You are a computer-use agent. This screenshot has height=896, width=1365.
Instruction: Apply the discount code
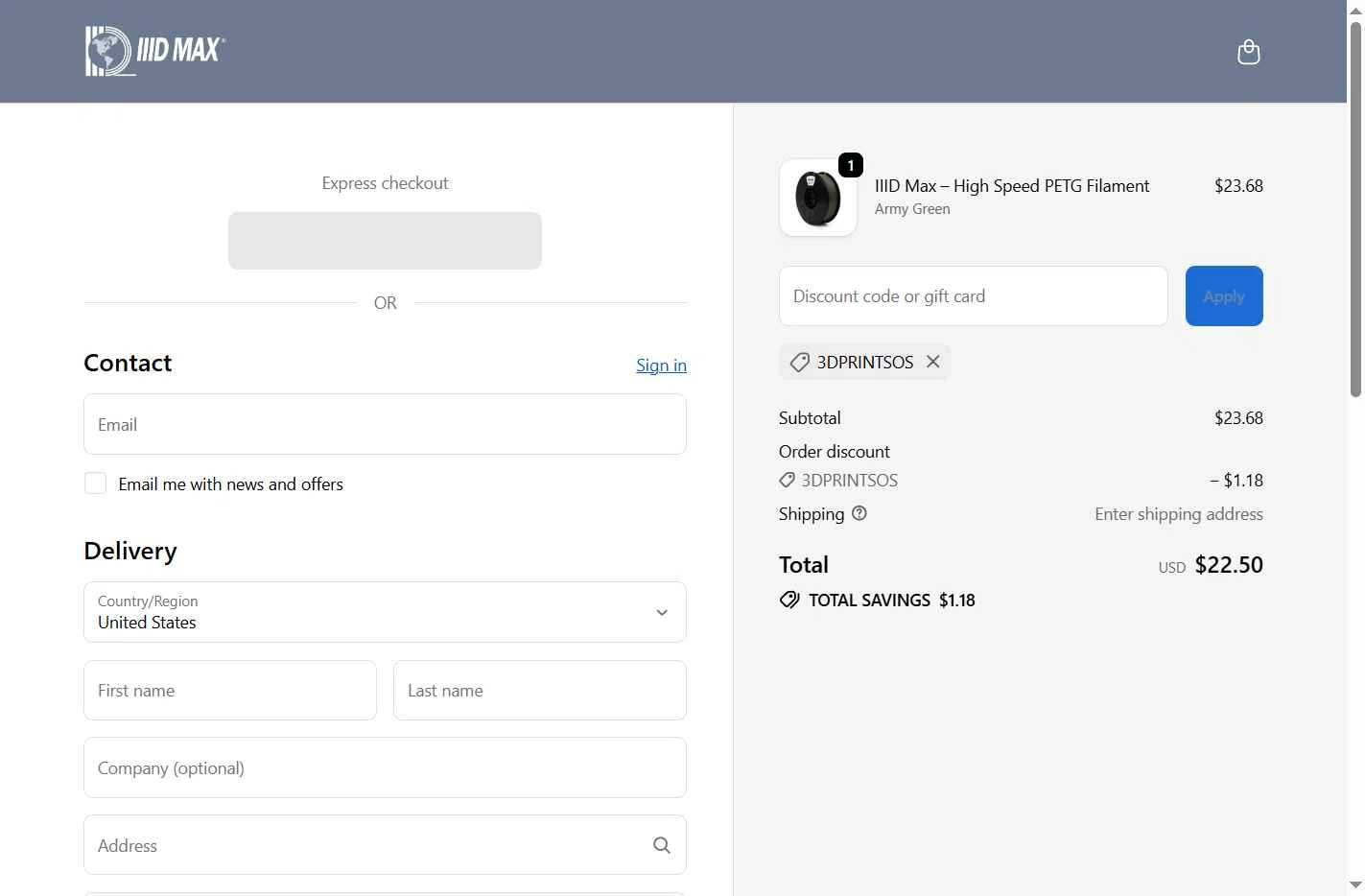click(x=1224, y=296)
